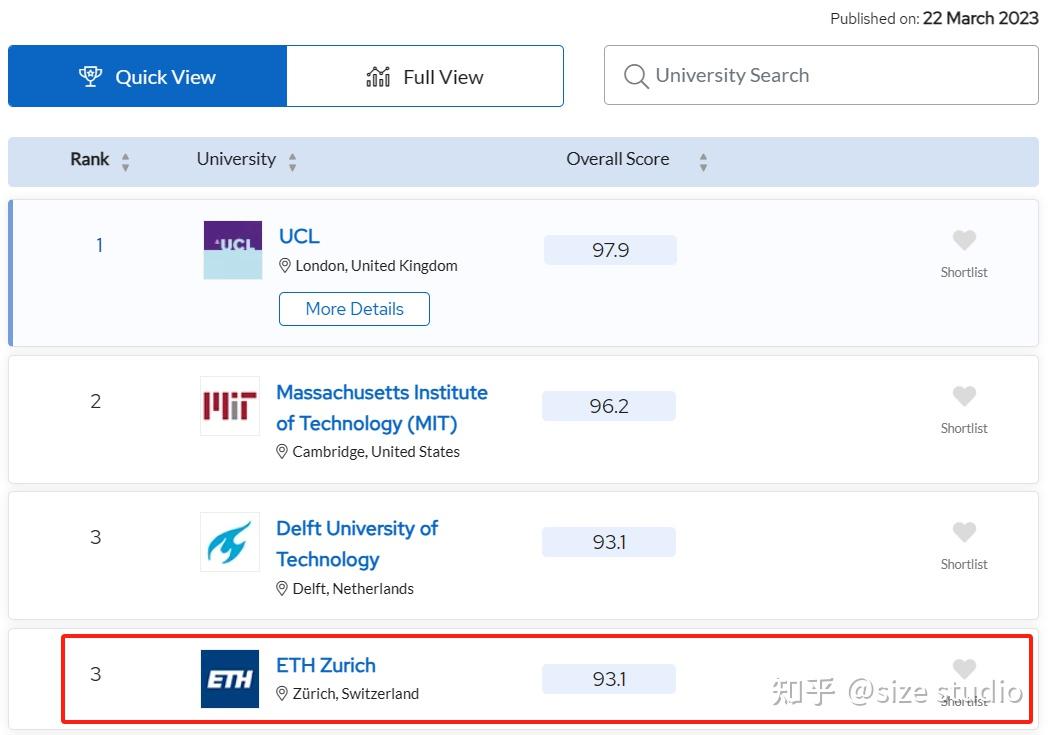Screen dimensions: 1050x735
Task: Open the UCL university link
Action: (x=299, y=236)
